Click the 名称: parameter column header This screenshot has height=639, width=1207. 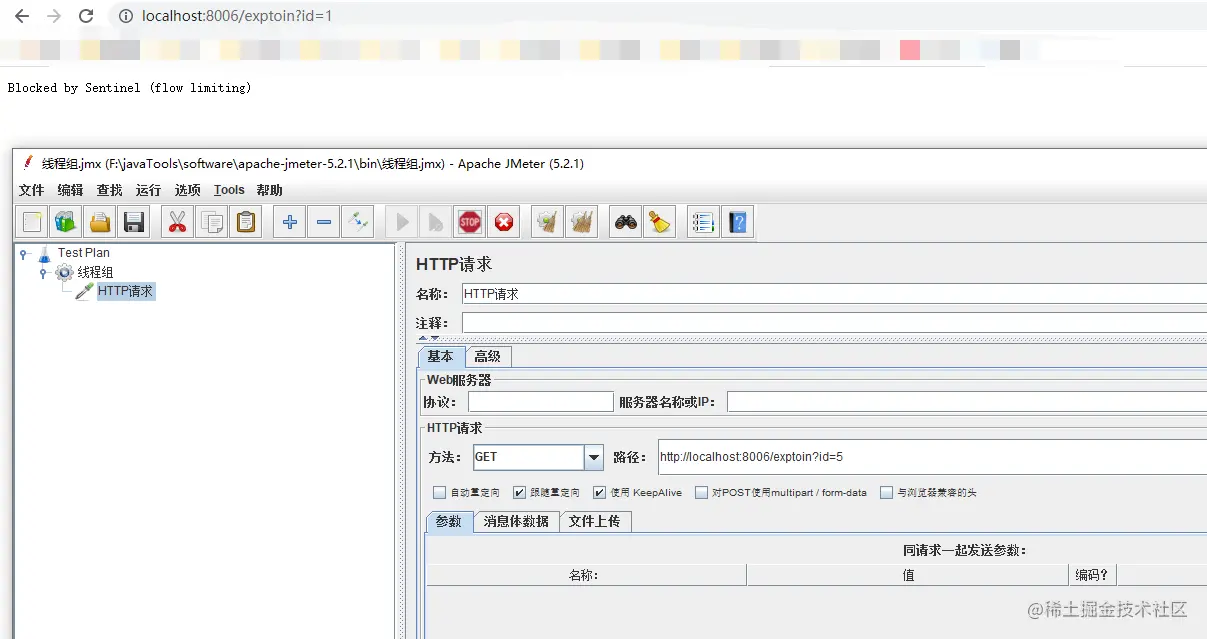coord(586,575)
